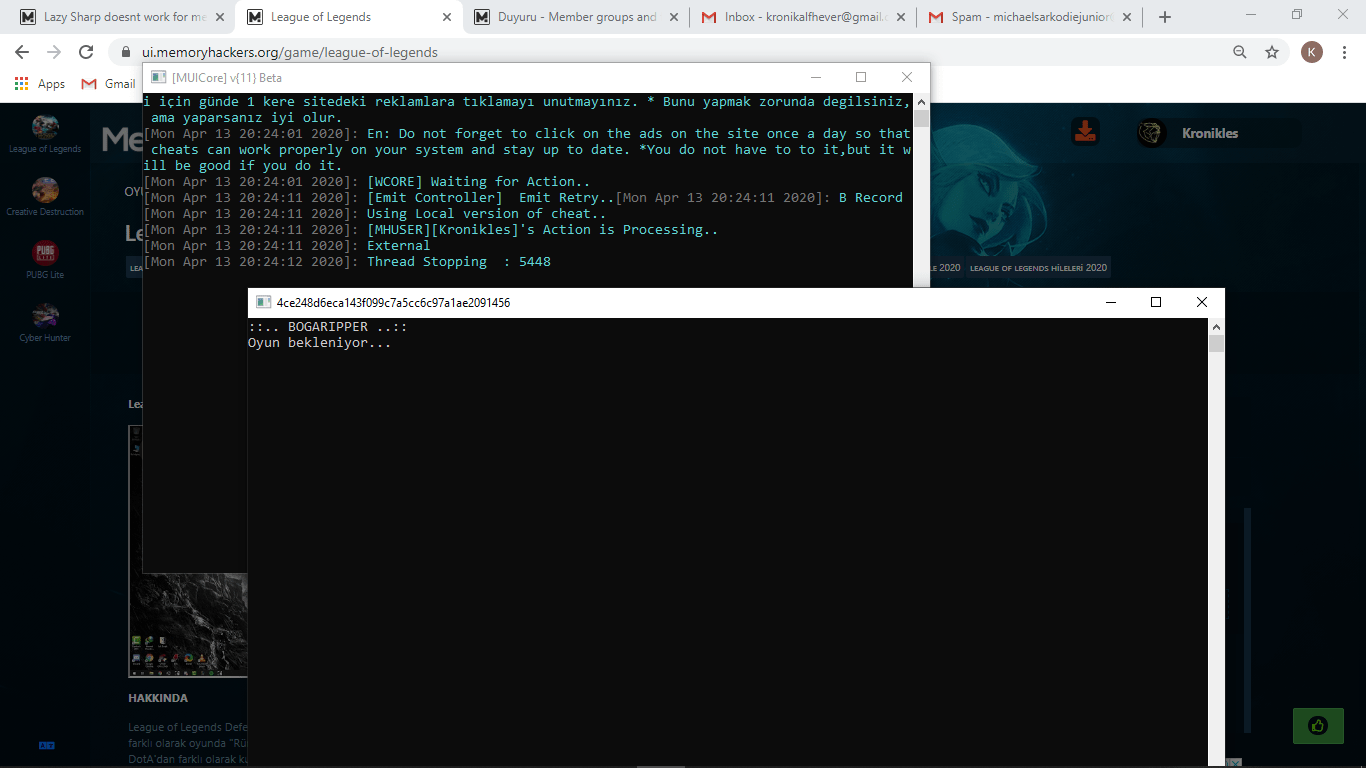Click the web page vertical scrollbar
The width and height of the screenshot is (1366, 768).
1247,620
